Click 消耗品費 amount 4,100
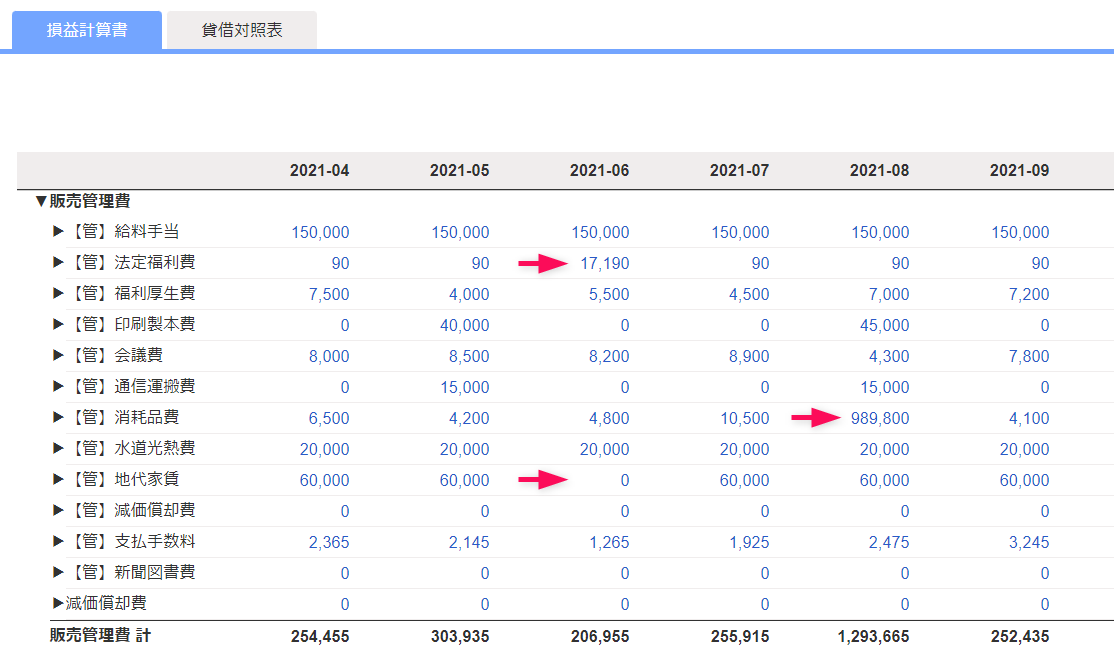The height and width of the screenshot is (651, 1114). click(x=1029, y=419)
